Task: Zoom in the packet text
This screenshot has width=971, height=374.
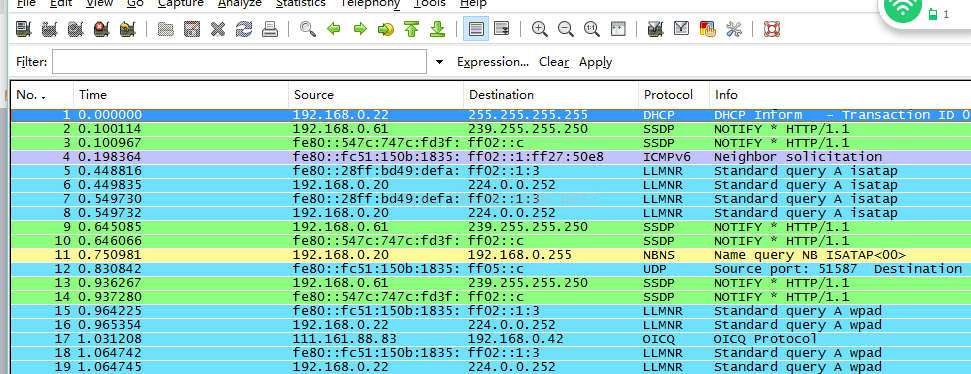Action: [x=540, y=29]
